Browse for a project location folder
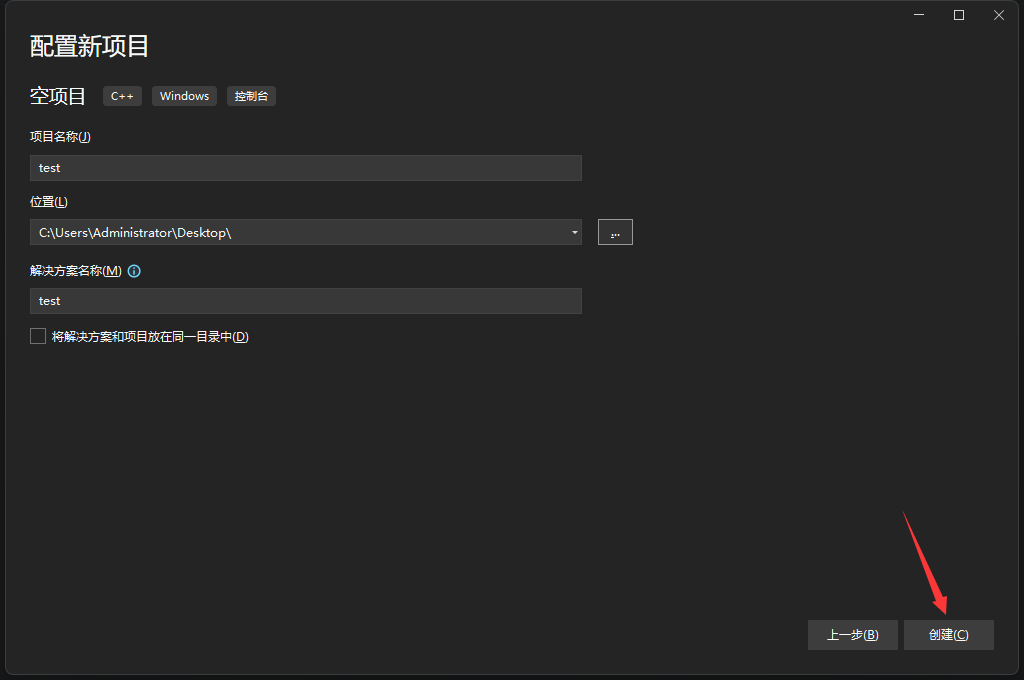The image size is (1024, 680). coord(615,233)
